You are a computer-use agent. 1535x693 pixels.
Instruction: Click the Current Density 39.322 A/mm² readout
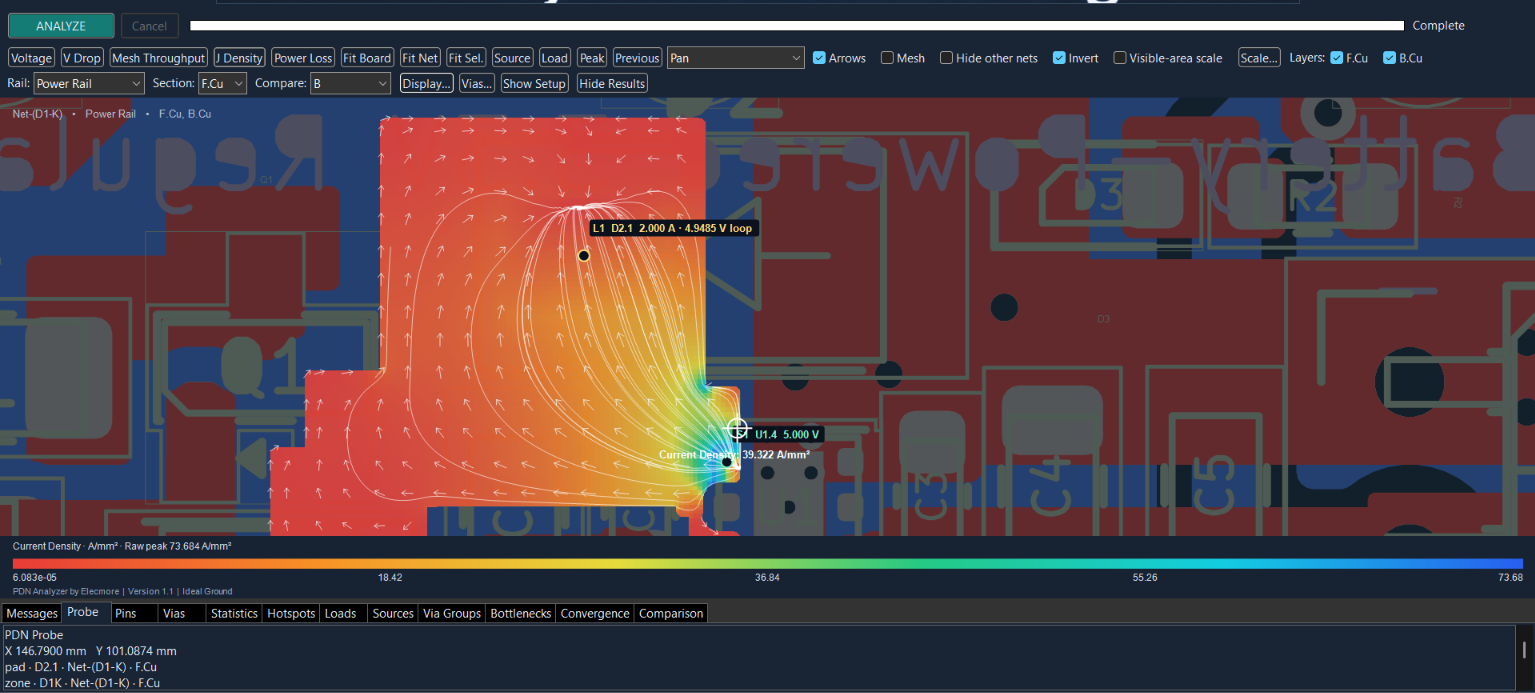point(734,455)
